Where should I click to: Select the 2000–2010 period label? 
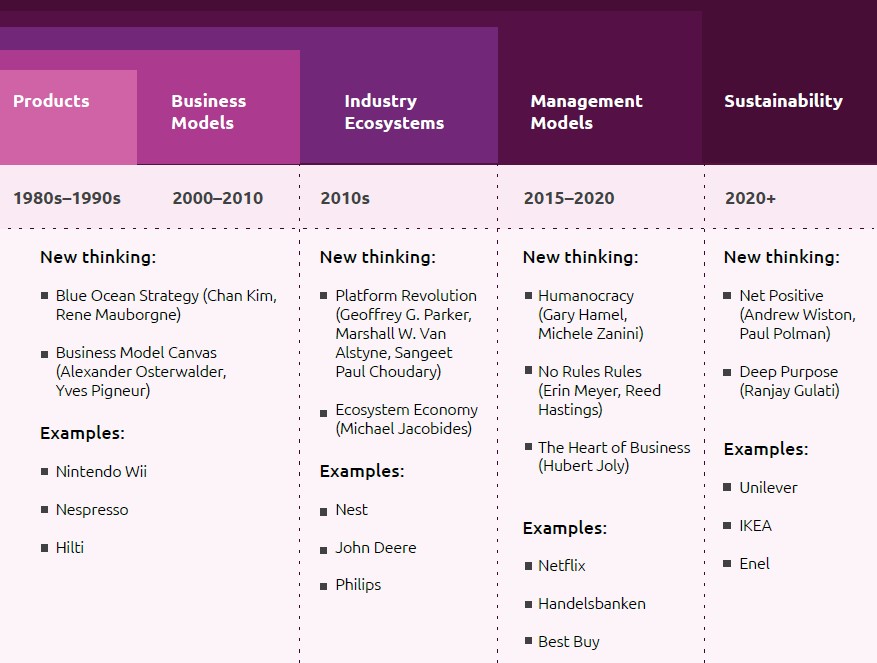click(x=217, y=198)
